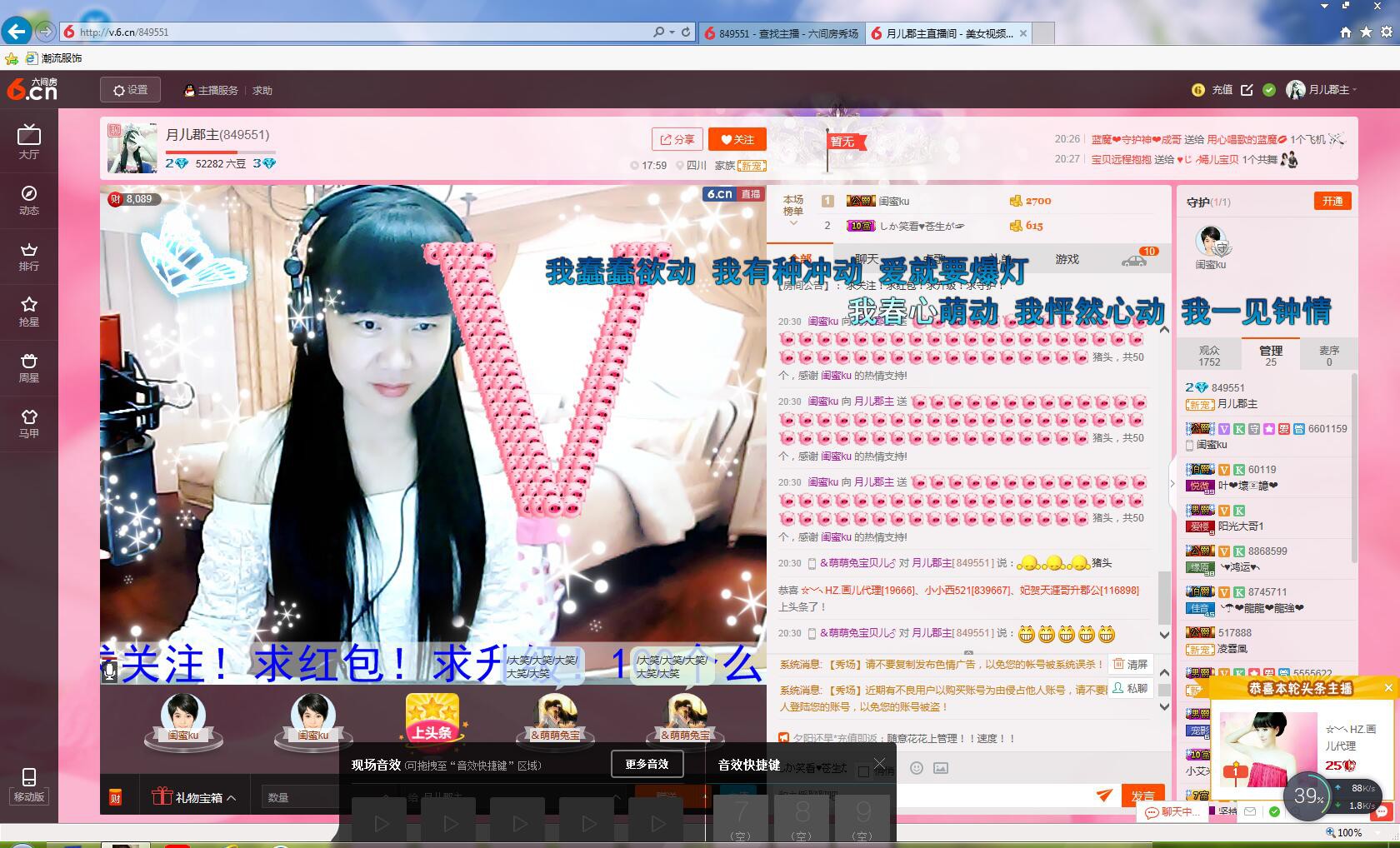Open the 主播服务 menu item
Image resolution: width=1400 pixels, height=848 pixels.
point(211,90)
